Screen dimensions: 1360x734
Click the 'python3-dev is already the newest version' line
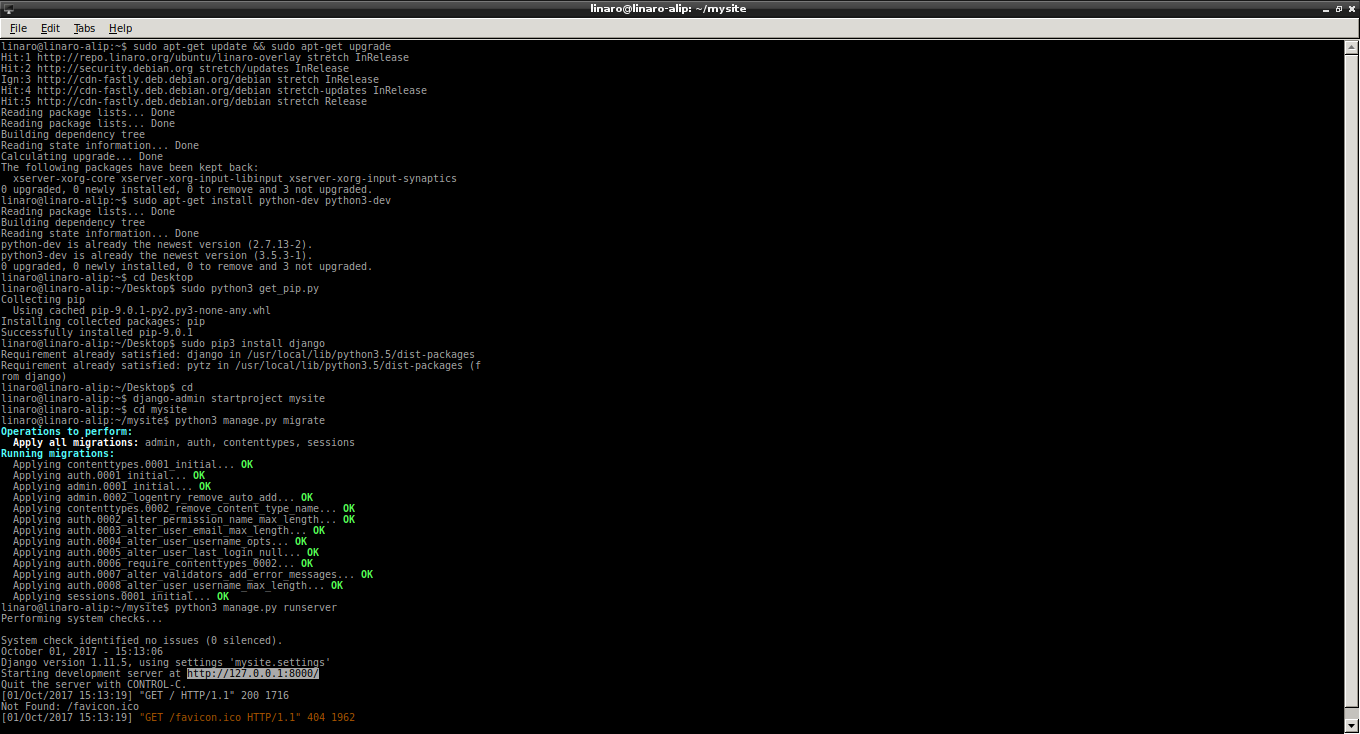[x=157, y=256]
